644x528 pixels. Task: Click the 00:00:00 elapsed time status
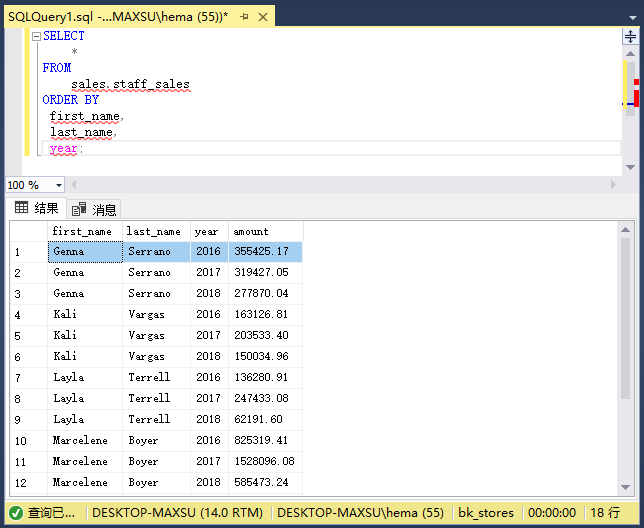click(x=552, y=513)
